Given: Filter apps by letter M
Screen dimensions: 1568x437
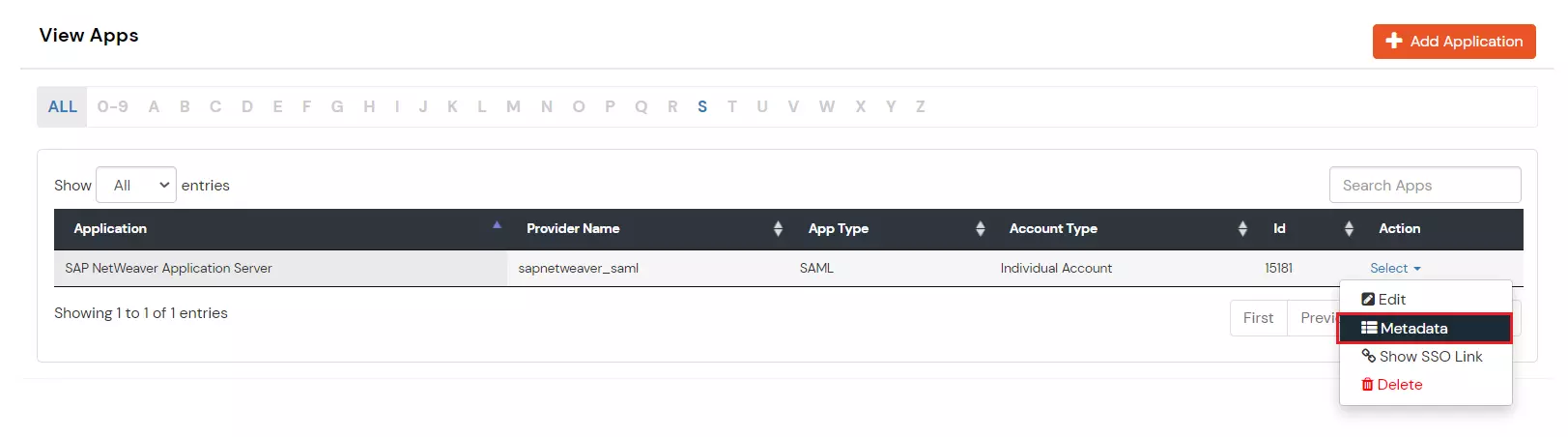Looking at the screenshot, I should (x=513, y=106).
